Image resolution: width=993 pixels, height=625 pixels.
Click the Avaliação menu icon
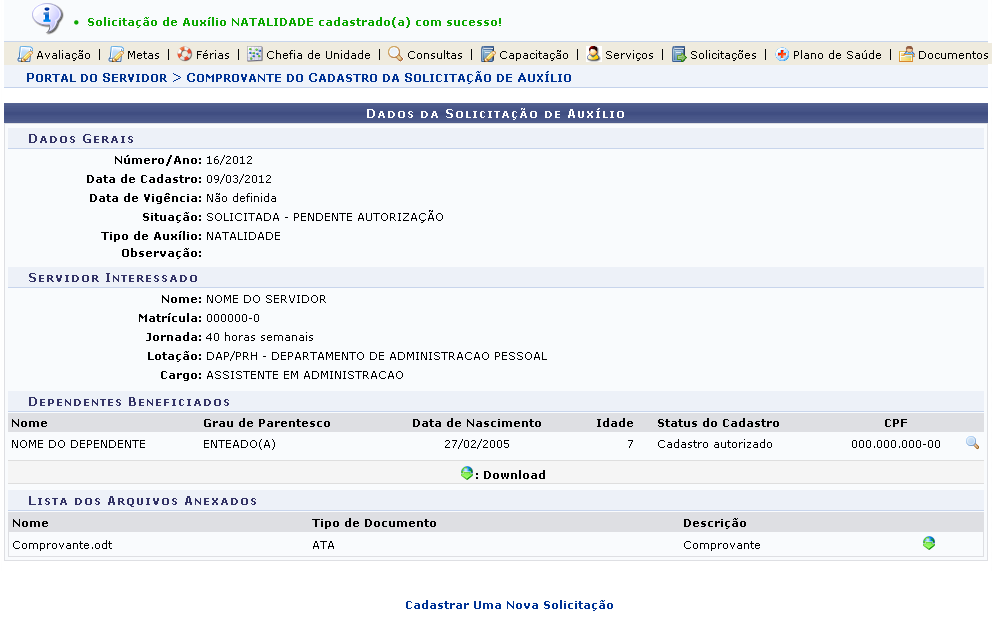tap(25, 55)
